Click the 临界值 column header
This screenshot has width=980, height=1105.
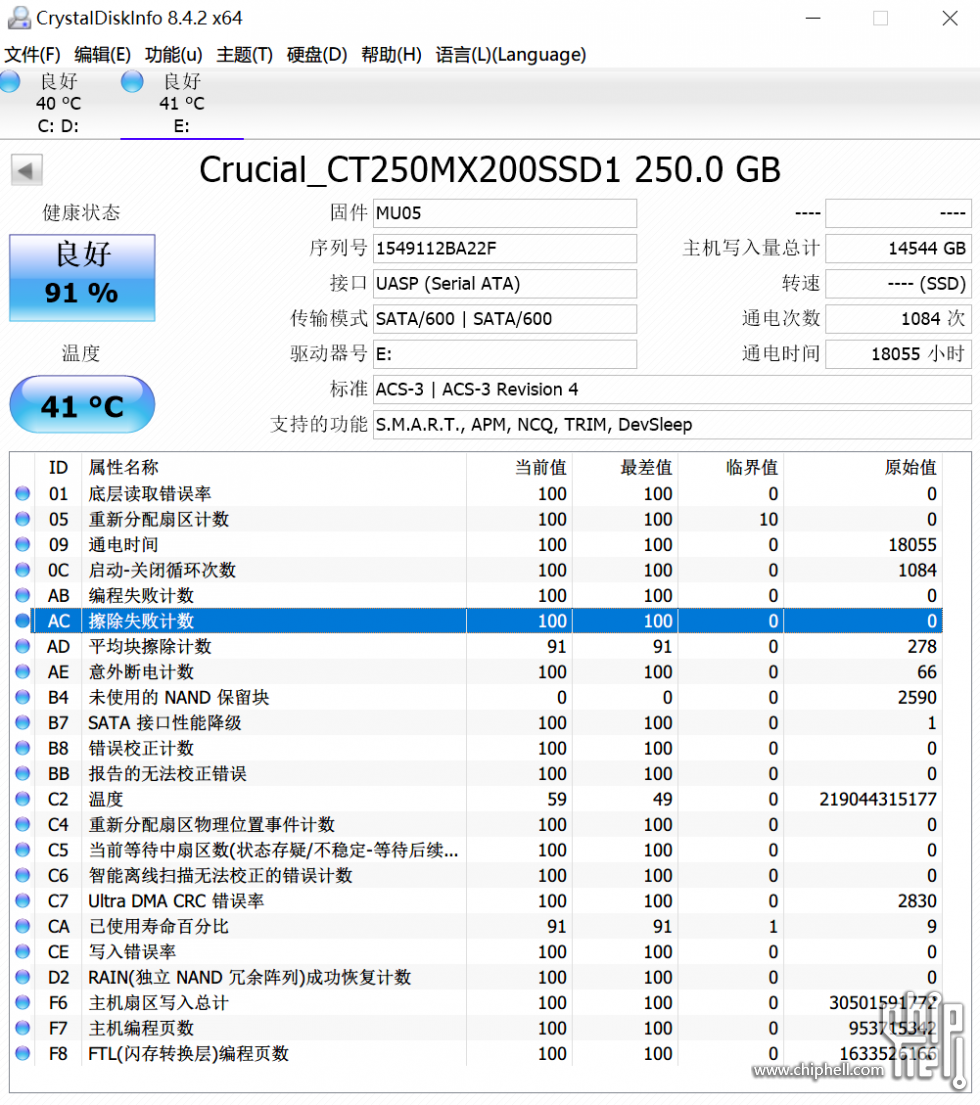click(731, 467)
